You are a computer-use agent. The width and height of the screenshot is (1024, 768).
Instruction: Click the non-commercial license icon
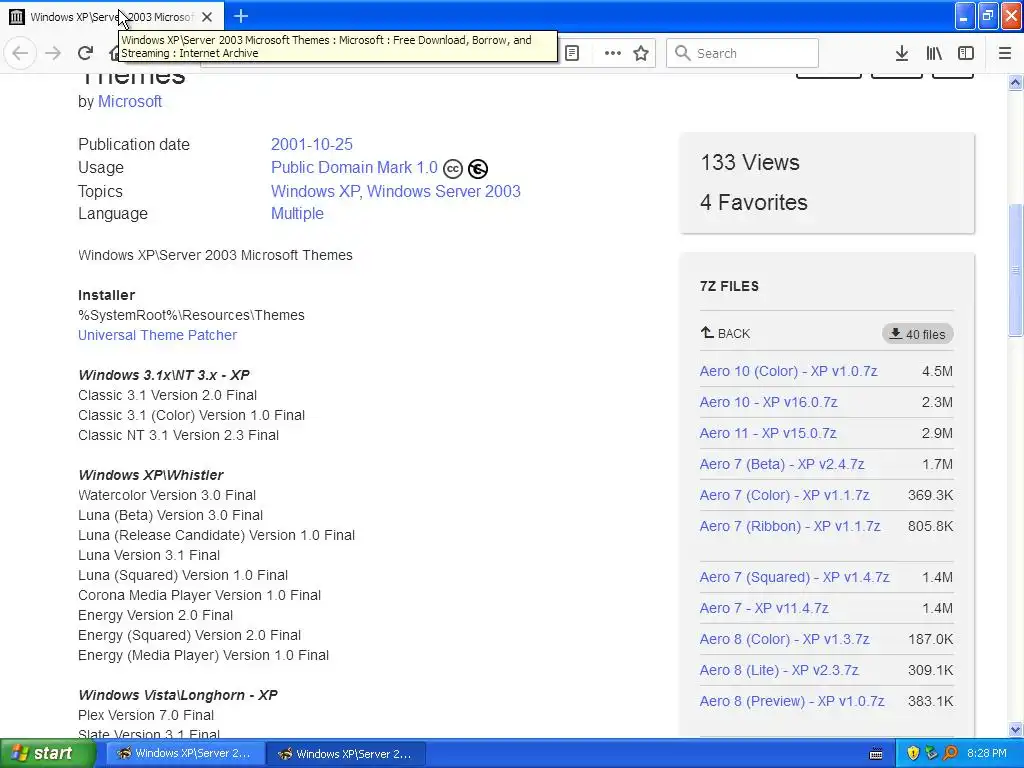tap(478, 168)
